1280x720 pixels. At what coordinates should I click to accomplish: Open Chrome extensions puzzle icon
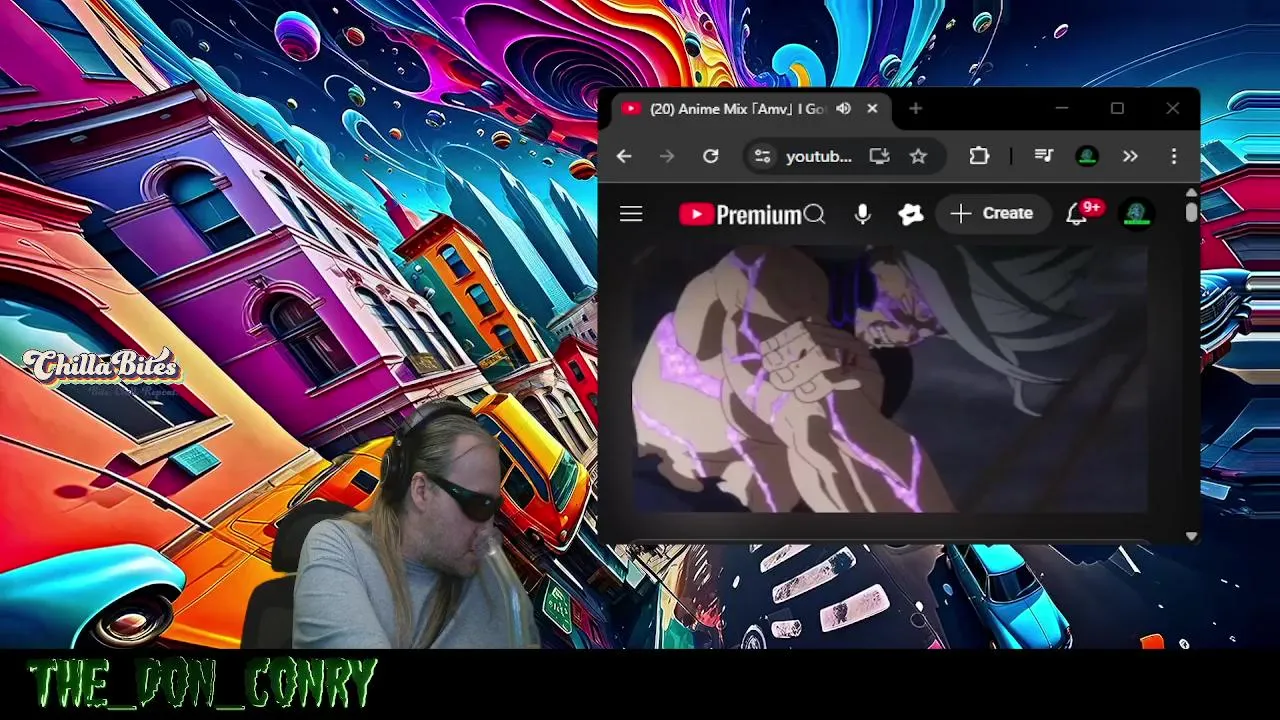tap(979, 156)
